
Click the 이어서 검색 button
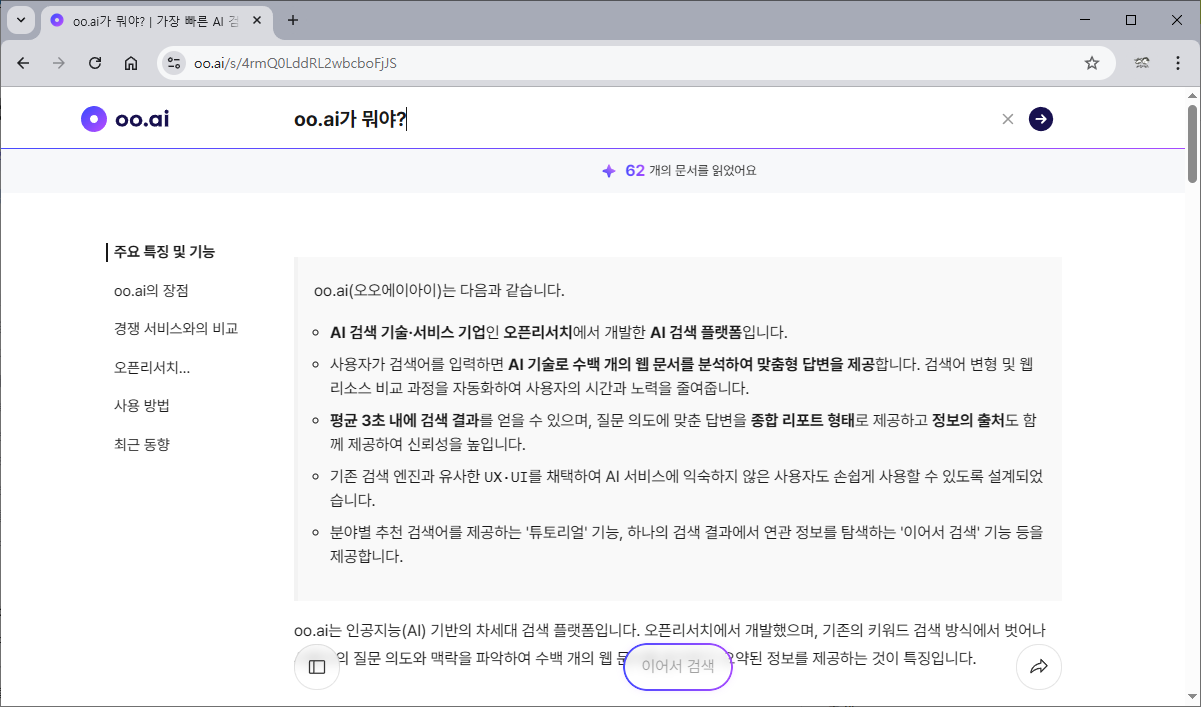(678, 667)
